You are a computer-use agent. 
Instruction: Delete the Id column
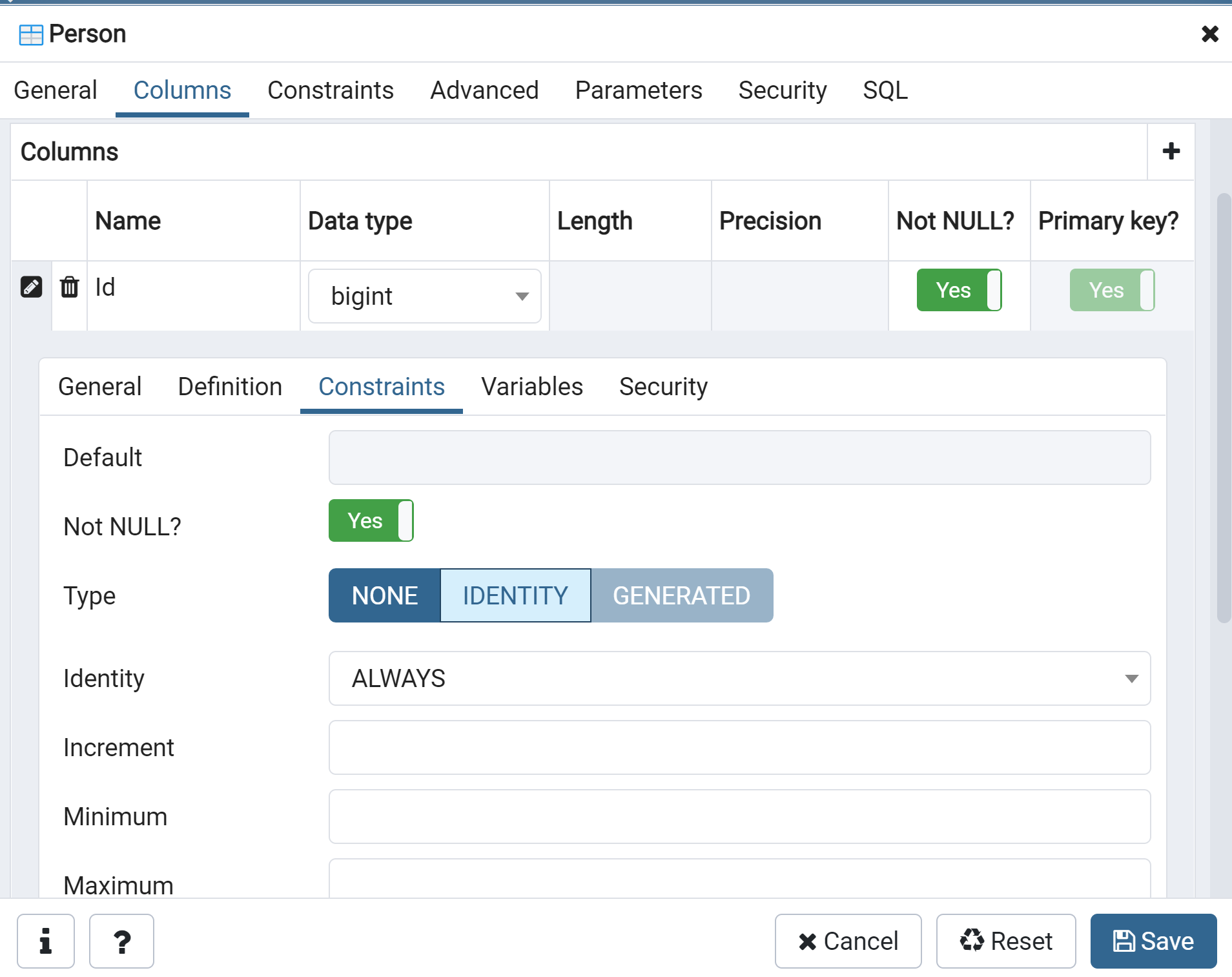tap(69, 287)
